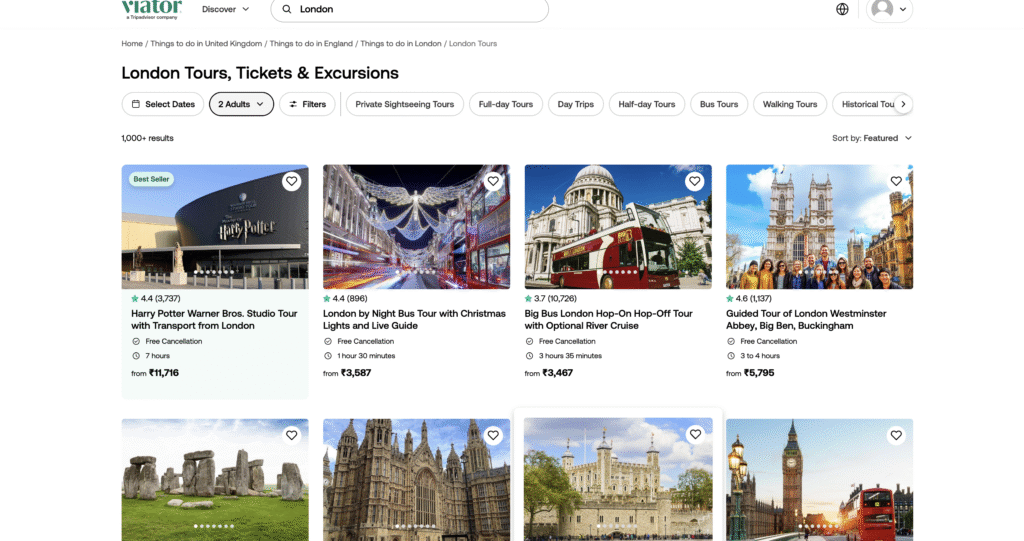Add Westminster Abbey guided tour to wishlist
The height and width of the screenshot is (541, 1024).
tap(896, 181)
